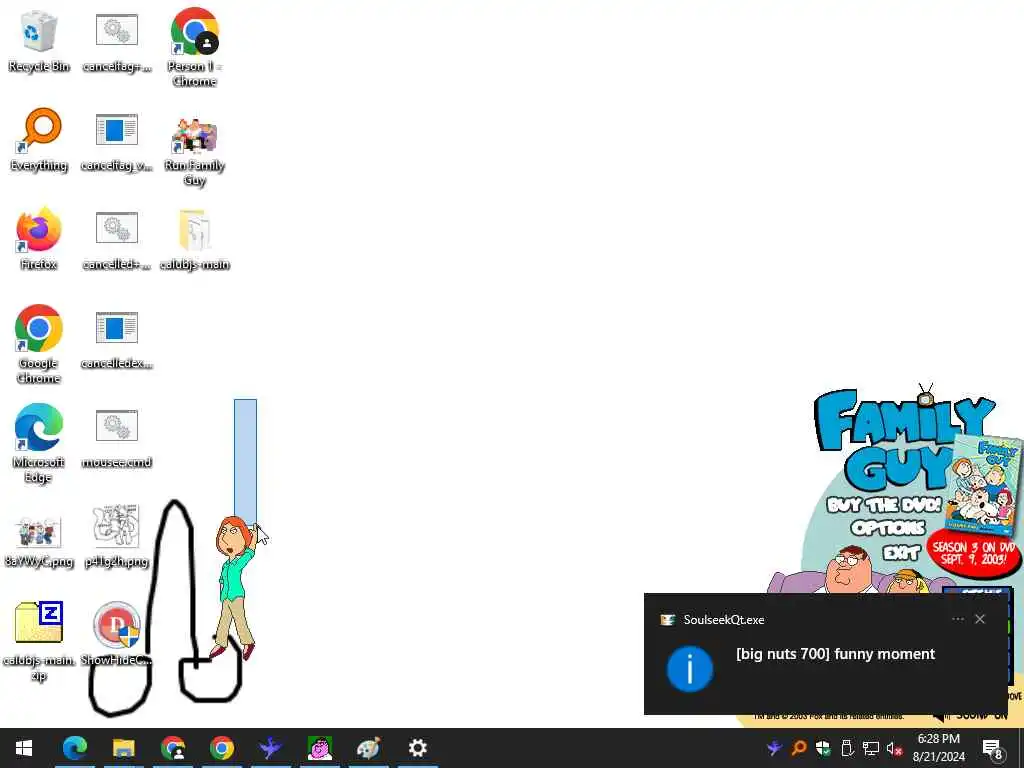The image size is (1024, 768).
Task: Select the Run Family Guy shortcut
Action: [195, 150]
